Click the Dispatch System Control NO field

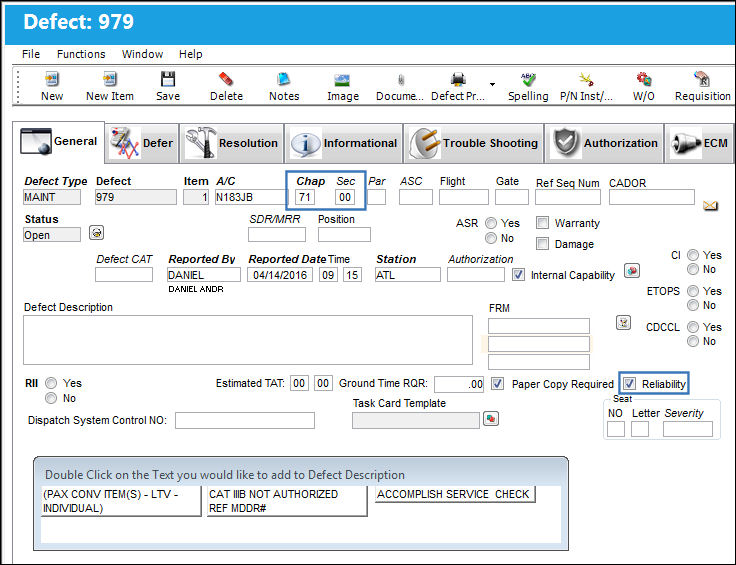pyautogui.click(x=245, y=420)
